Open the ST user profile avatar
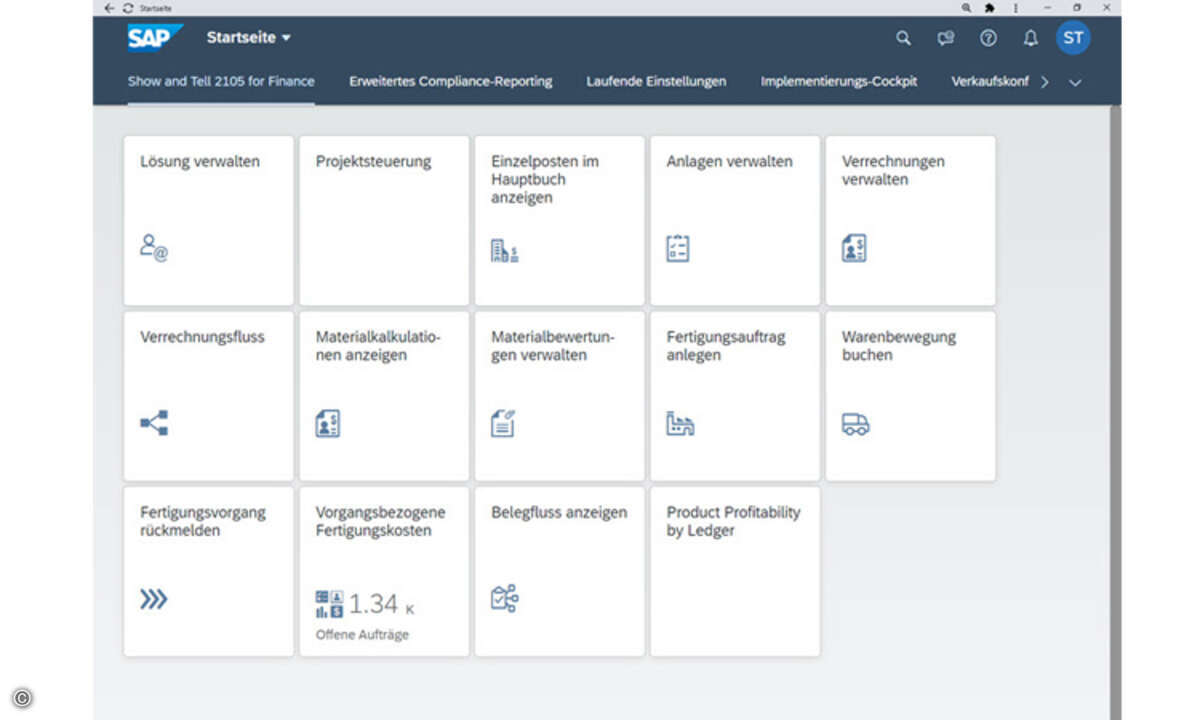Viewport: 1200px width, 720px height. point(1073,38)
